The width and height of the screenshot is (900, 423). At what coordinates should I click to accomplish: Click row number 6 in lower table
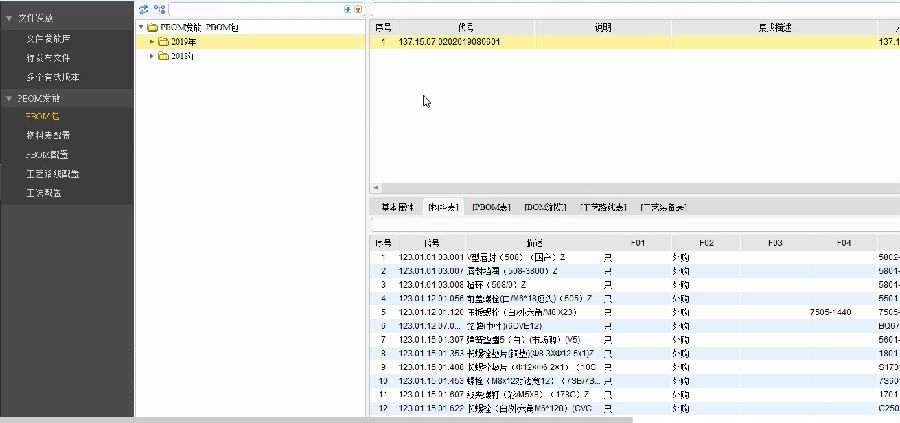point(383,326)
